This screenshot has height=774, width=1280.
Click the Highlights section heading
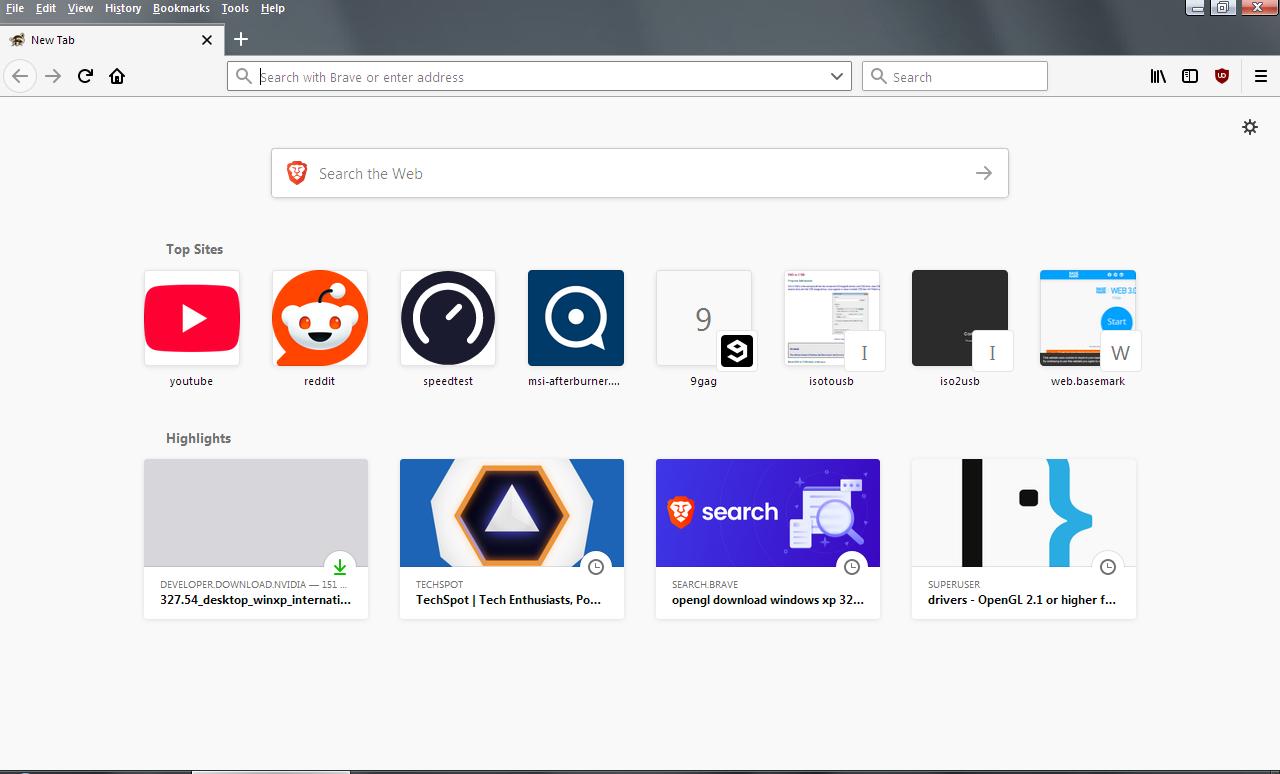click(199, 438)
